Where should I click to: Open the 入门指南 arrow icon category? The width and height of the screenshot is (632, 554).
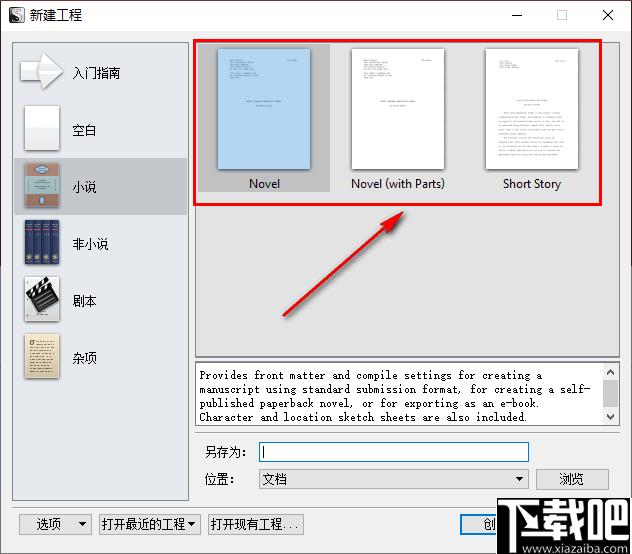coord(42,71)
